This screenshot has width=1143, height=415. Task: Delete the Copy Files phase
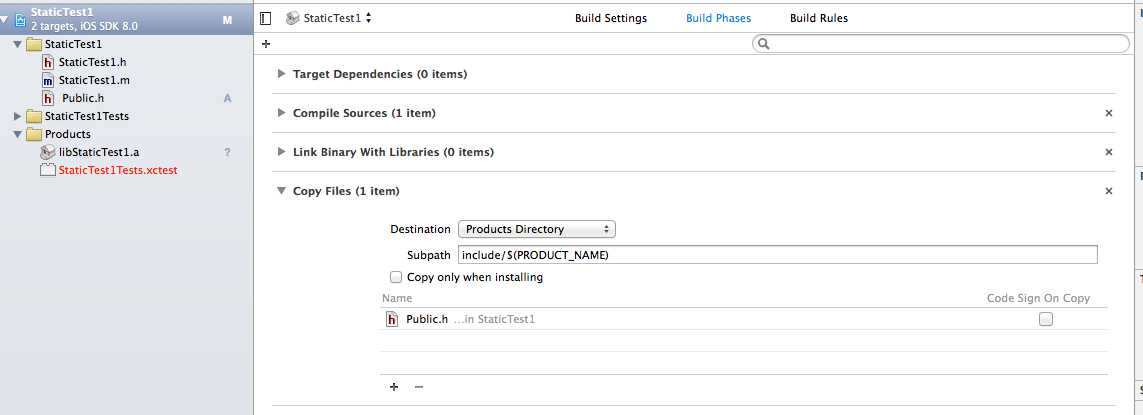pyautogui.click(x=1109, y=191)
